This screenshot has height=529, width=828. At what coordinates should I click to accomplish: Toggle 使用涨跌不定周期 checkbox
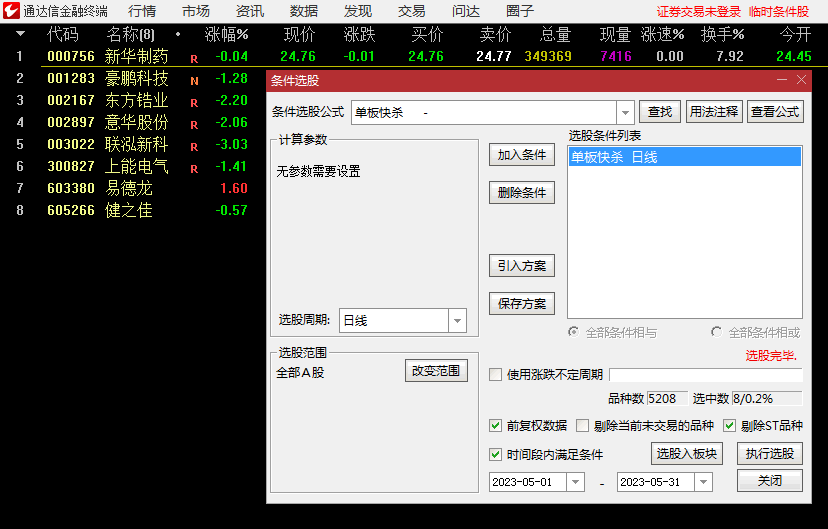[495, 374]
